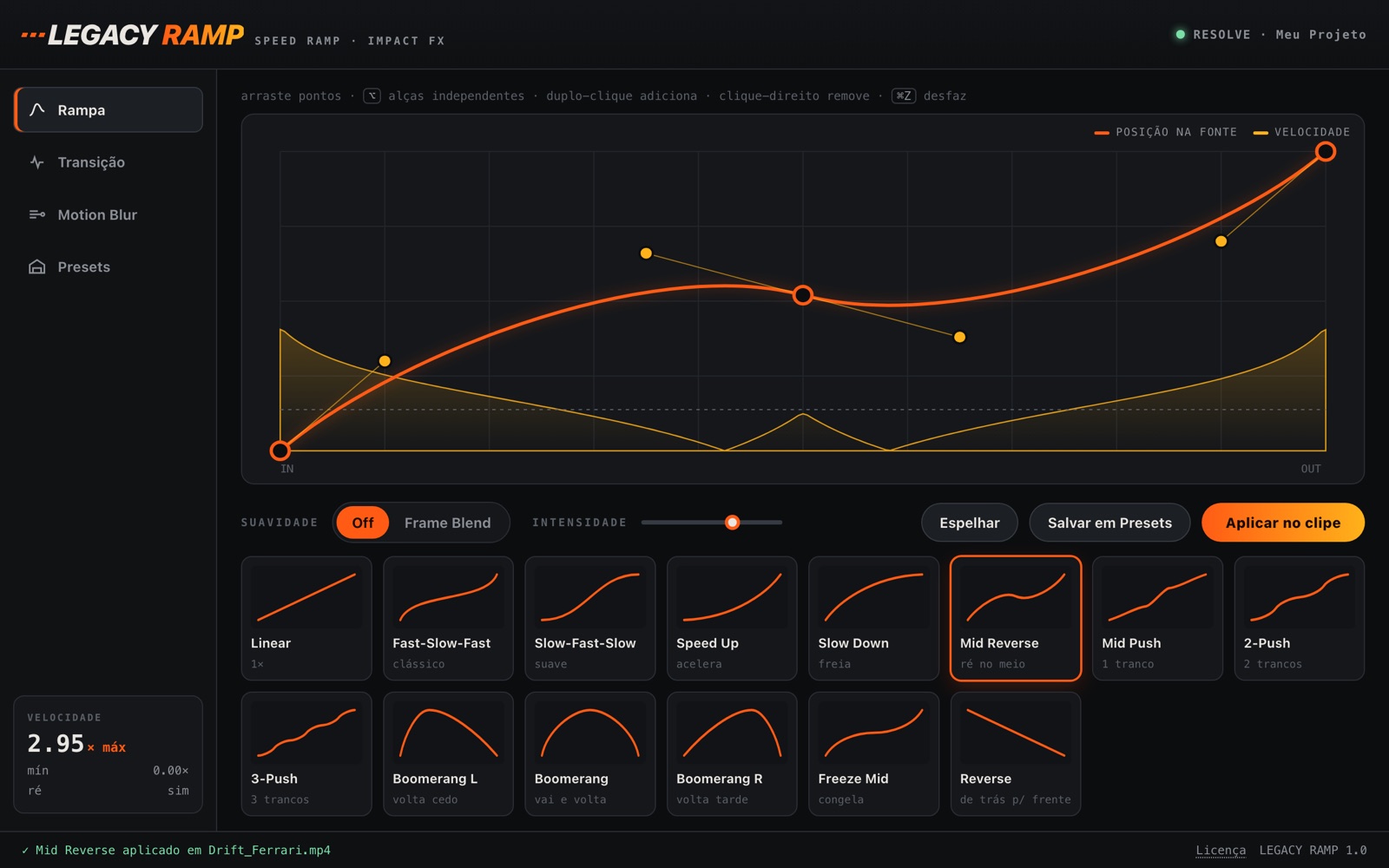Click the Velocidade legend entry

click(1302, 132)
